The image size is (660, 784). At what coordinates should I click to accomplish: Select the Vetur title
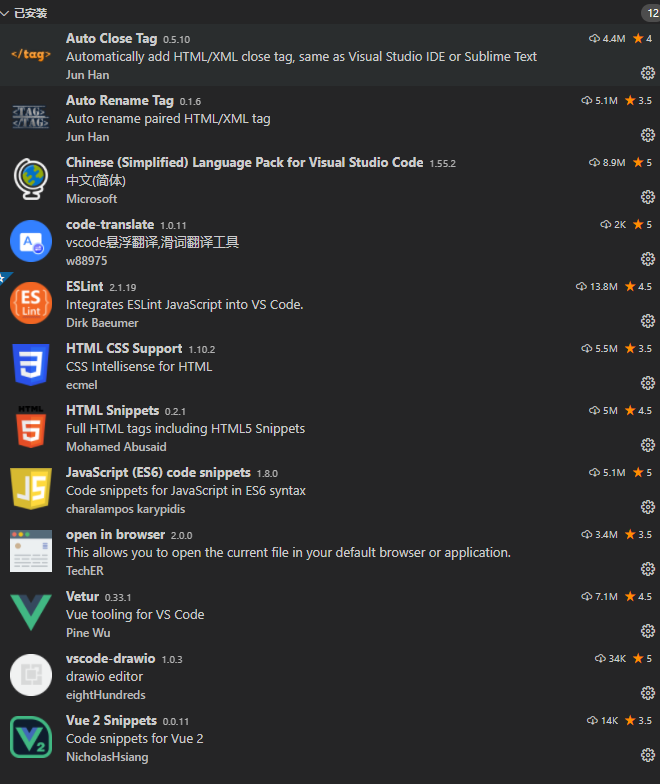click(x=82, y=596)
